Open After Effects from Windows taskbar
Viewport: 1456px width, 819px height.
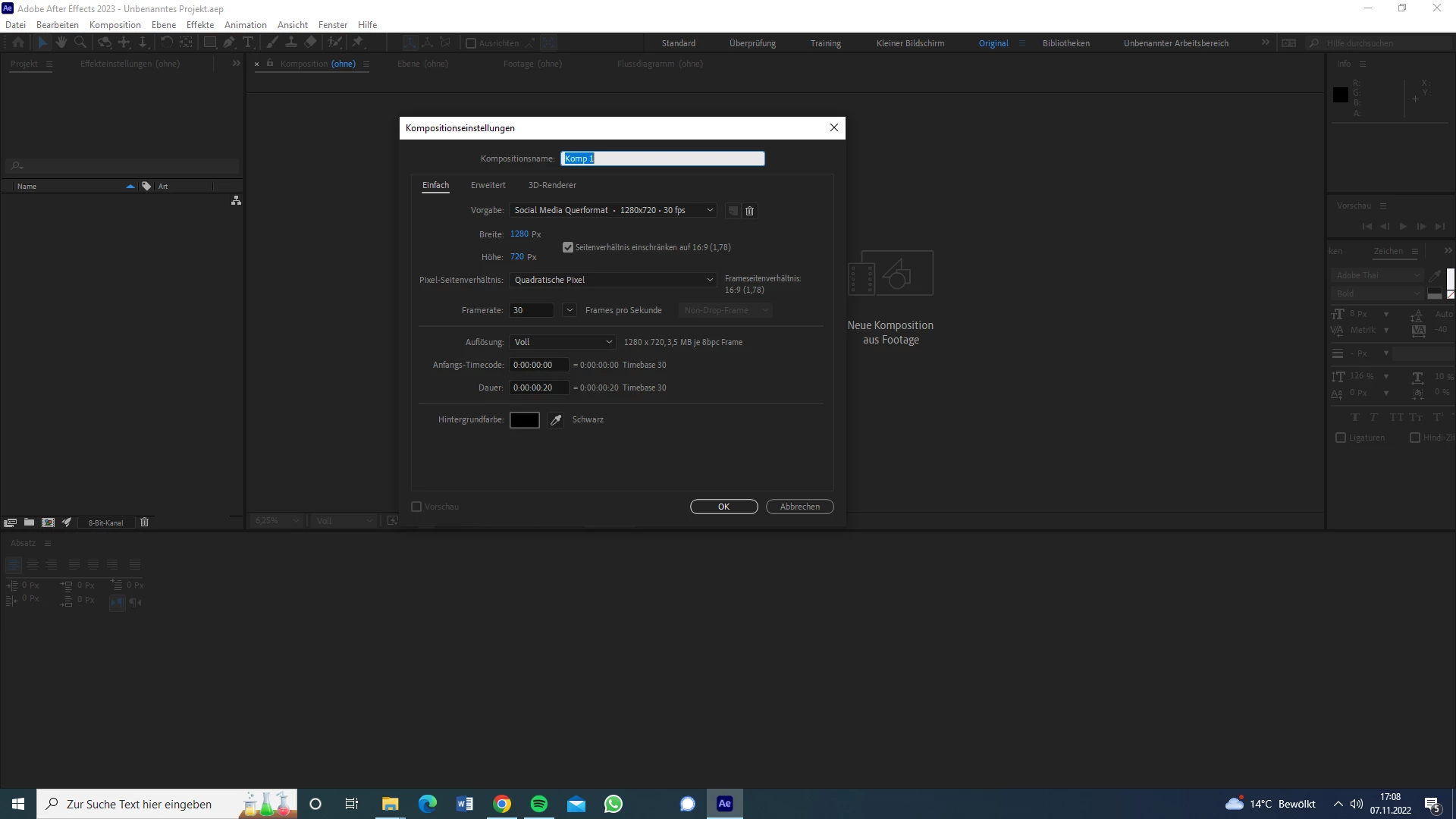(x=724, y=804)
